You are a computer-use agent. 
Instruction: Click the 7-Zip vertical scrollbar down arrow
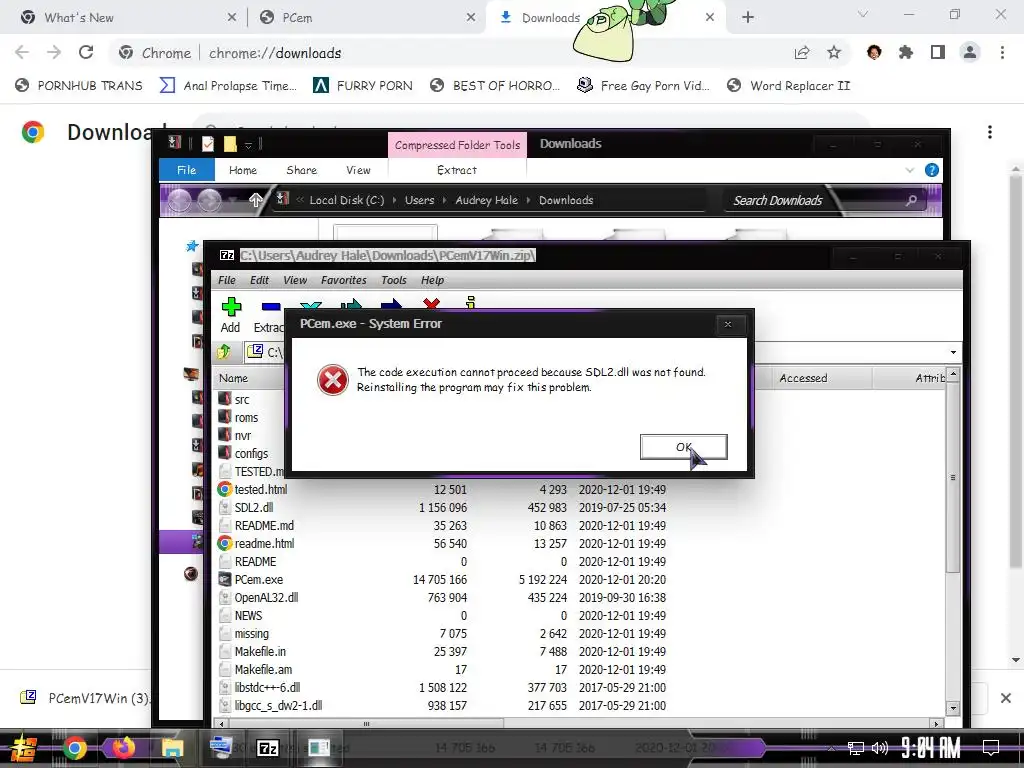tap(953, 708)
